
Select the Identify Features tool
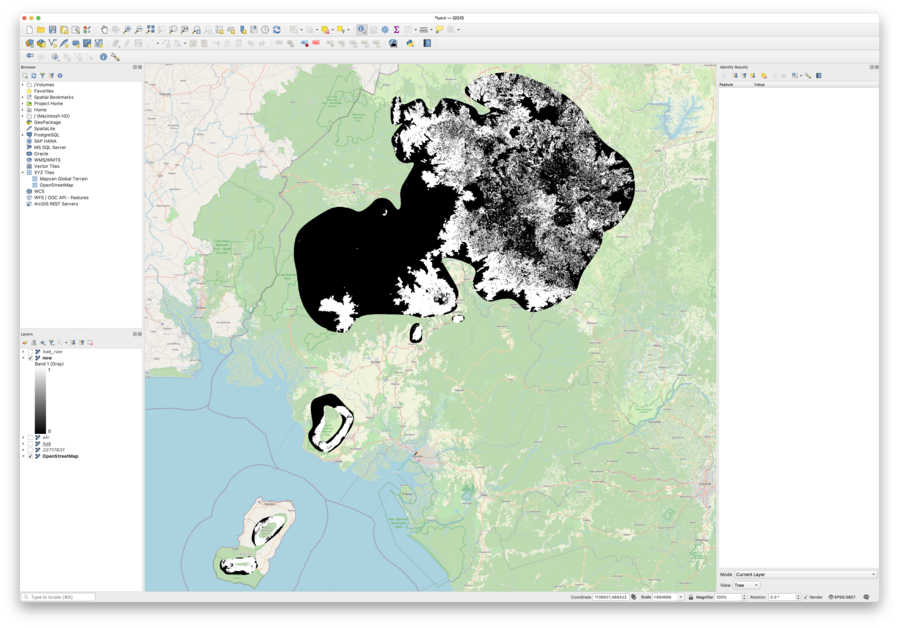(362, 29)
